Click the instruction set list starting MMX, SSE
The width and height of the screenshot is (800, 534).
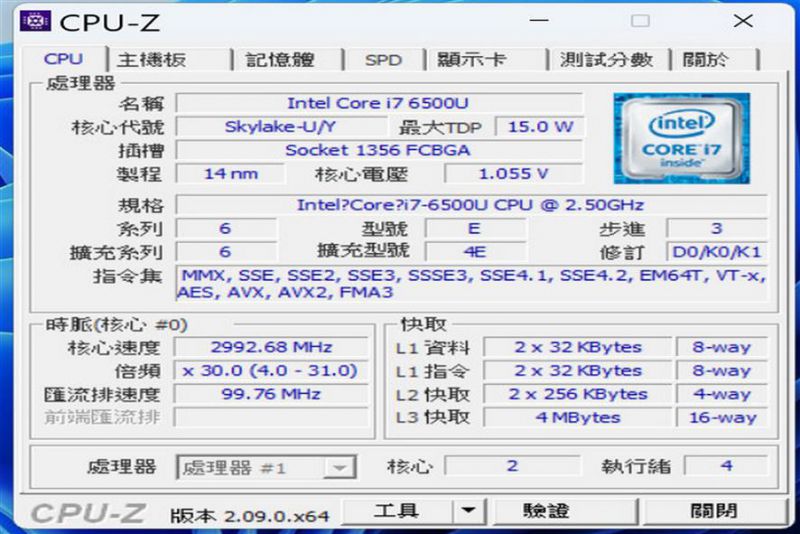tap(471, 284)
